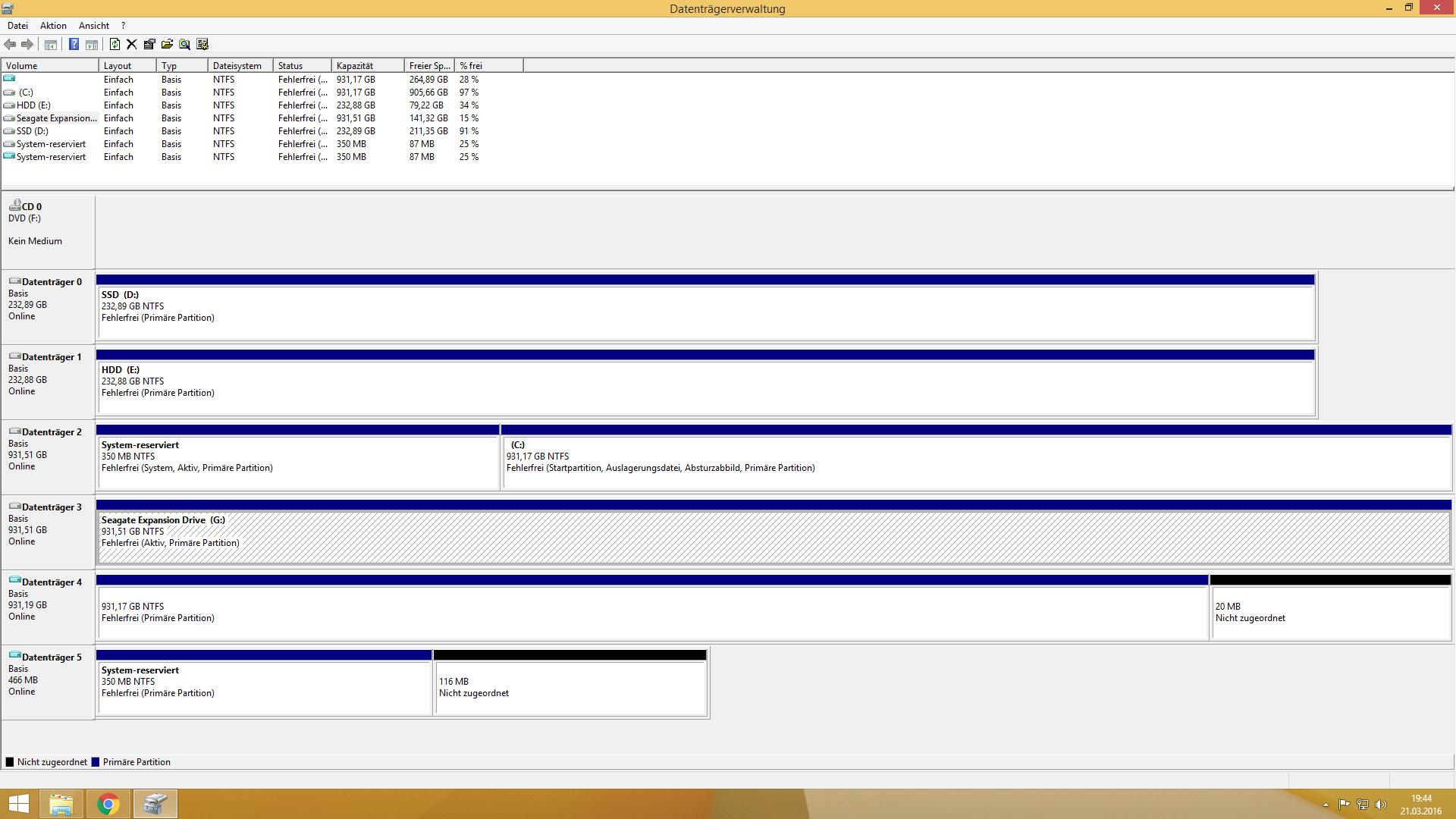Open the Aktion menu
The width and height of the screenshot is (1456, 819).
pos(53,26)
